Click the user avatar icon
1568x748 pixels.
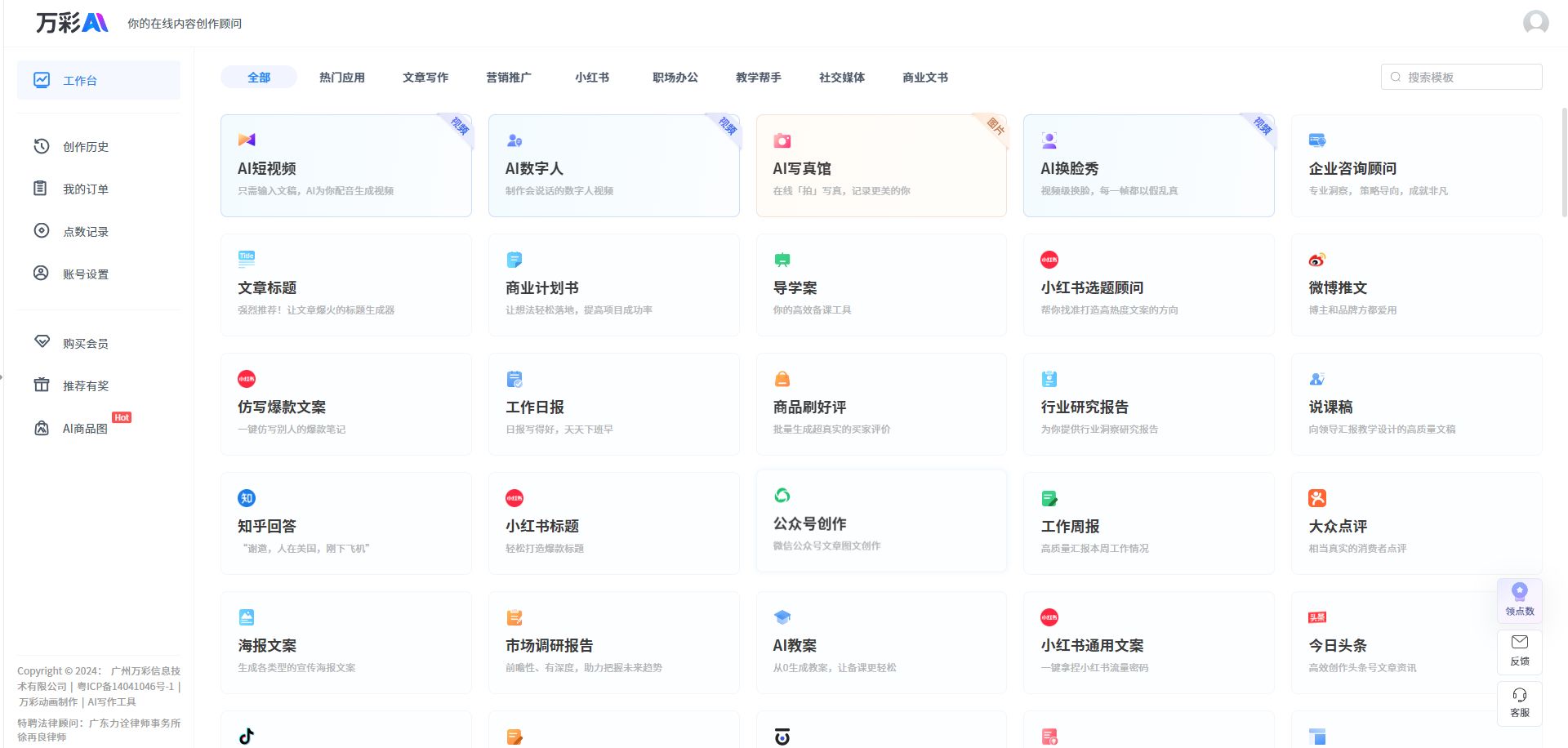(1535, 22)
